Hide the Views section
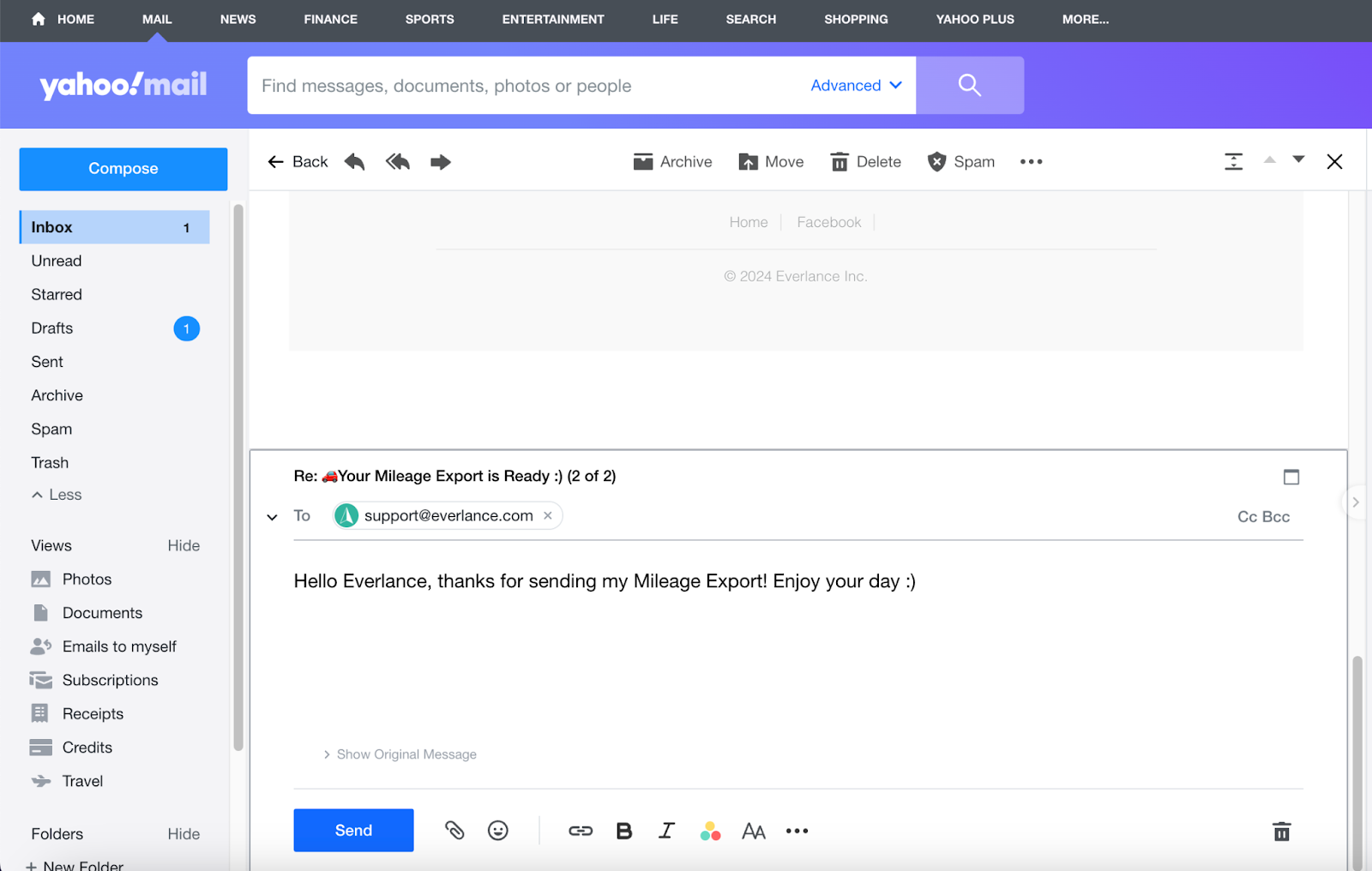The width and height of the screenshot is (1372, 871). pyautogui.click(x=184, y=546)
